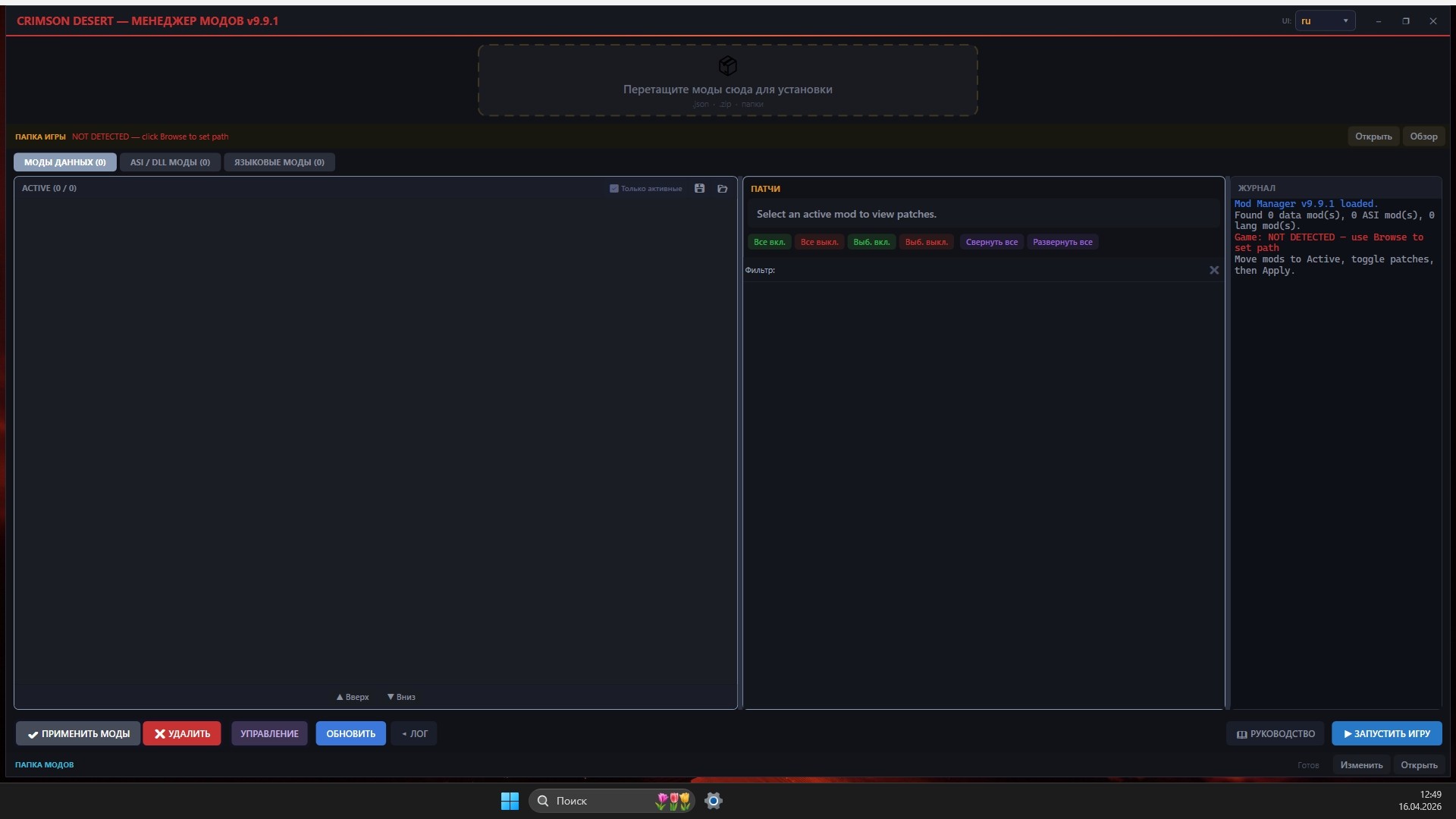Expand all patches with Развернуть все
Viewport: 1456px width, 819px height.
coord(1062,242)
